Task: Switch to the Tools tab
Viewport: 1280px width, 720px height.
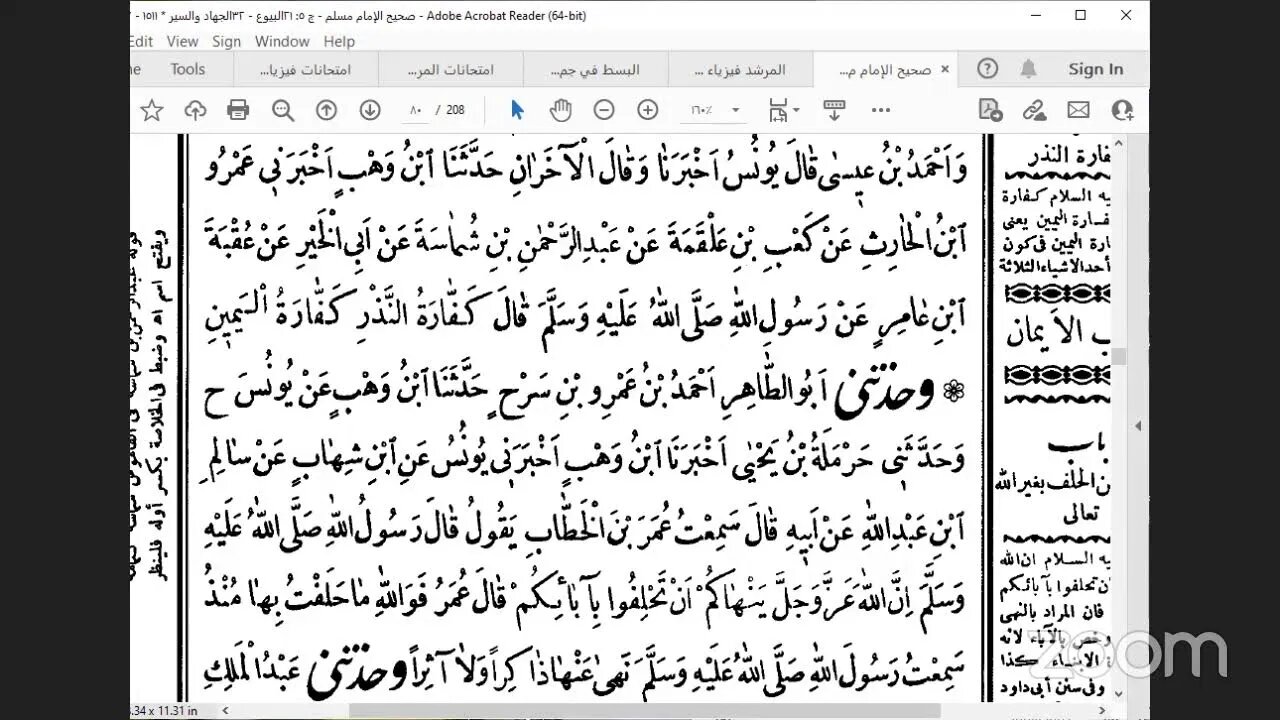Action: [x=187, y=69]
